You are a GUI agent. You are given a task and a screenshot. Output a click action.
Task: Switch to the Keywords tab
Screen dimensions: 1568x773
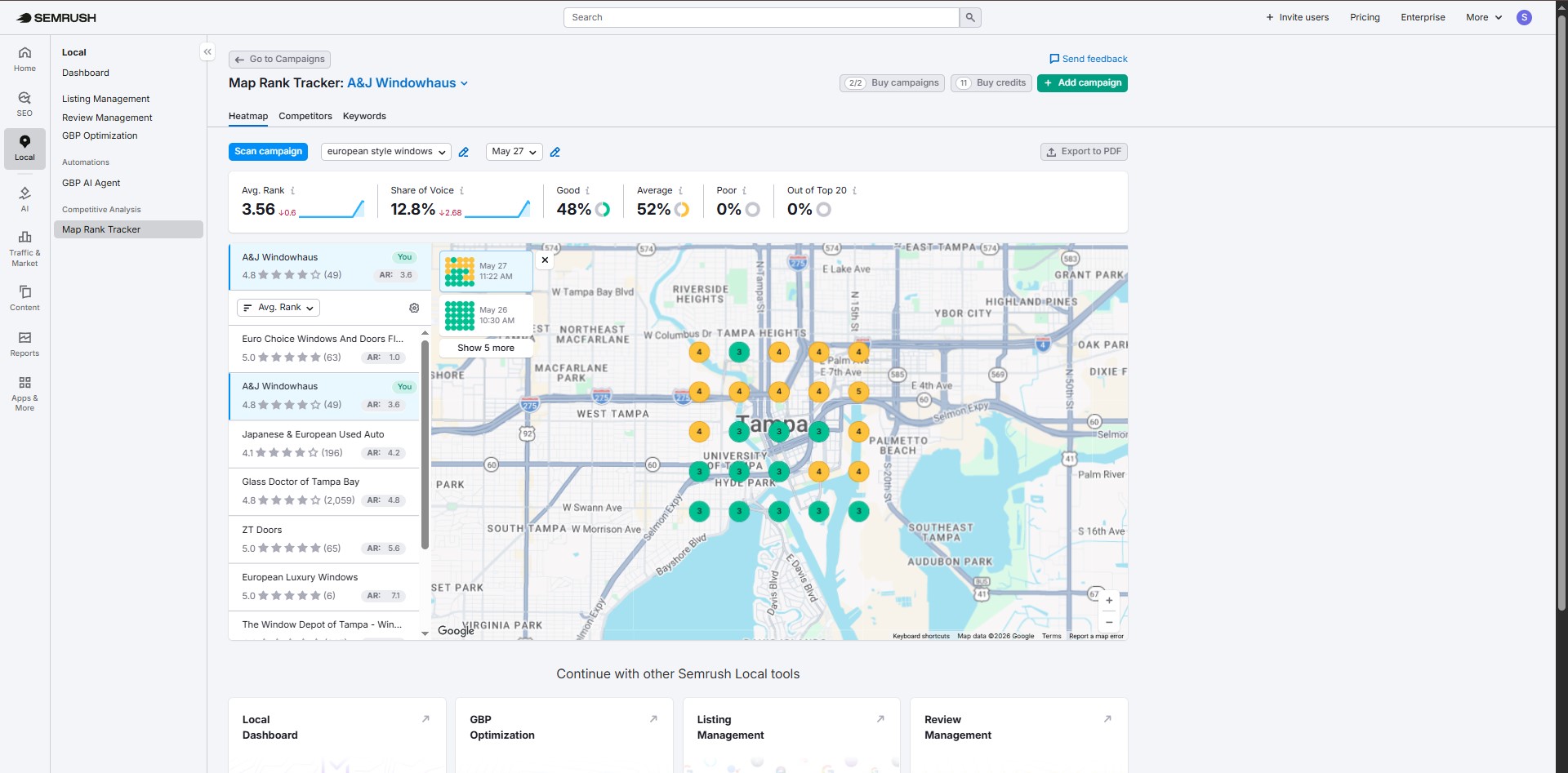click(364, 116)
